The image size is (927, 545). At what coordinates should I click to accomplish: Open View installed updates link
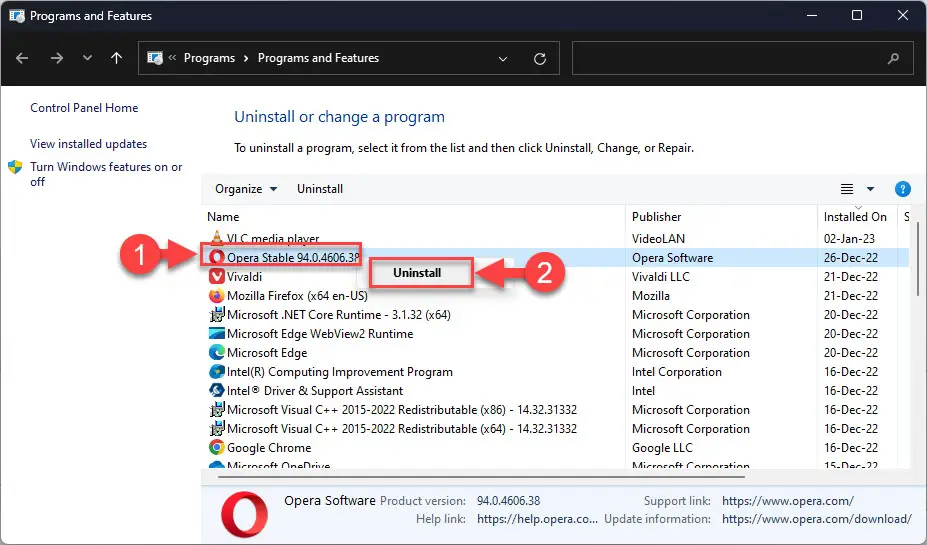point(89,144)
